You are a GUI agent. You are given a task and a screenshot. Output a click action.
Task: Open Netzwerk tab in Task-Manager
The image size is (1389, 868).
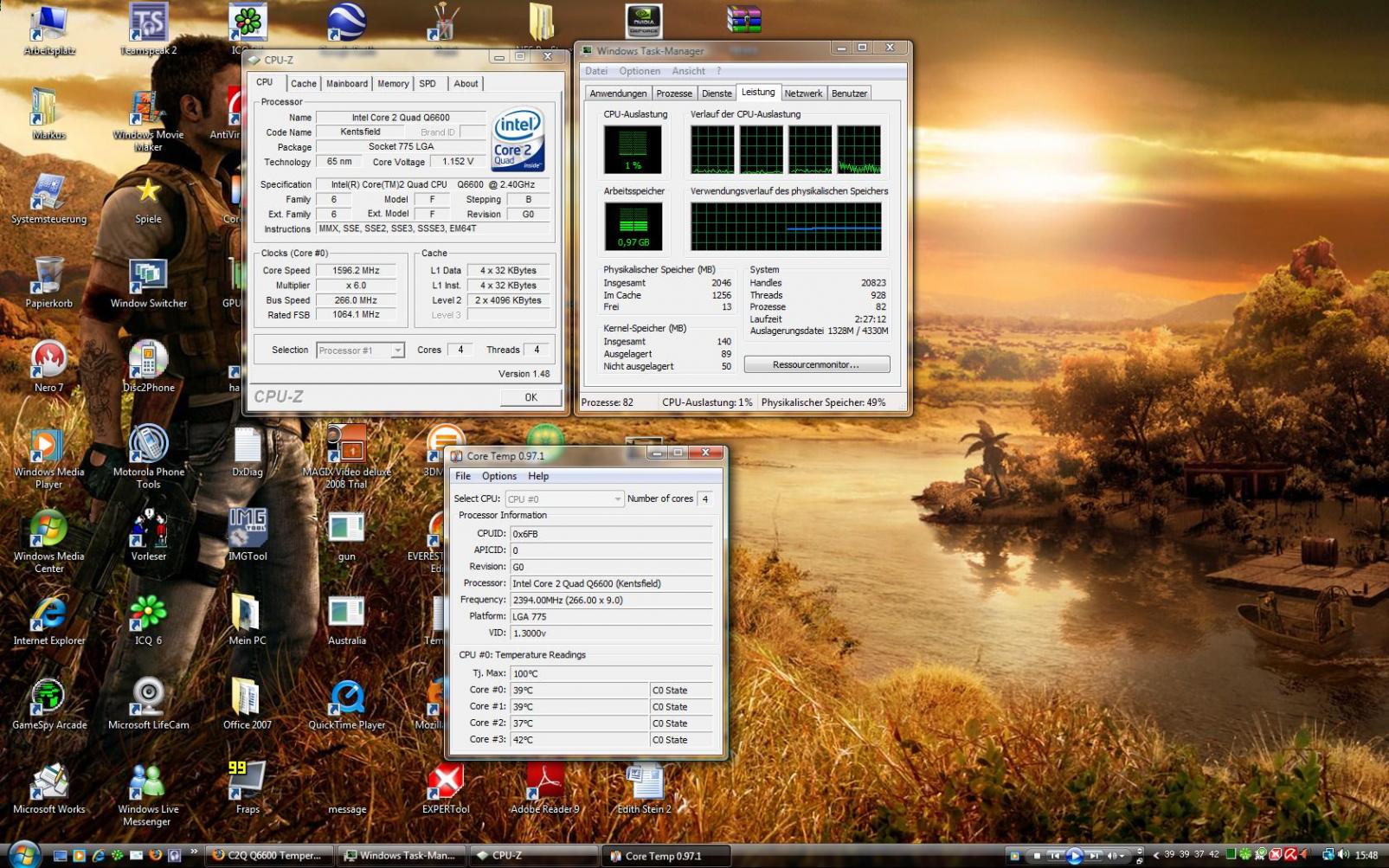point(803,93)
